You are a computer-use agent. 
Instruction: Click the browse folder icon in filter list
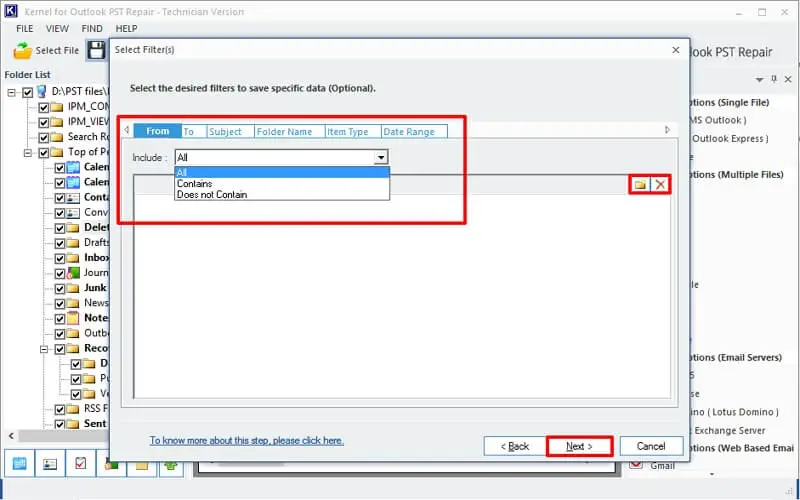(640, 185)
